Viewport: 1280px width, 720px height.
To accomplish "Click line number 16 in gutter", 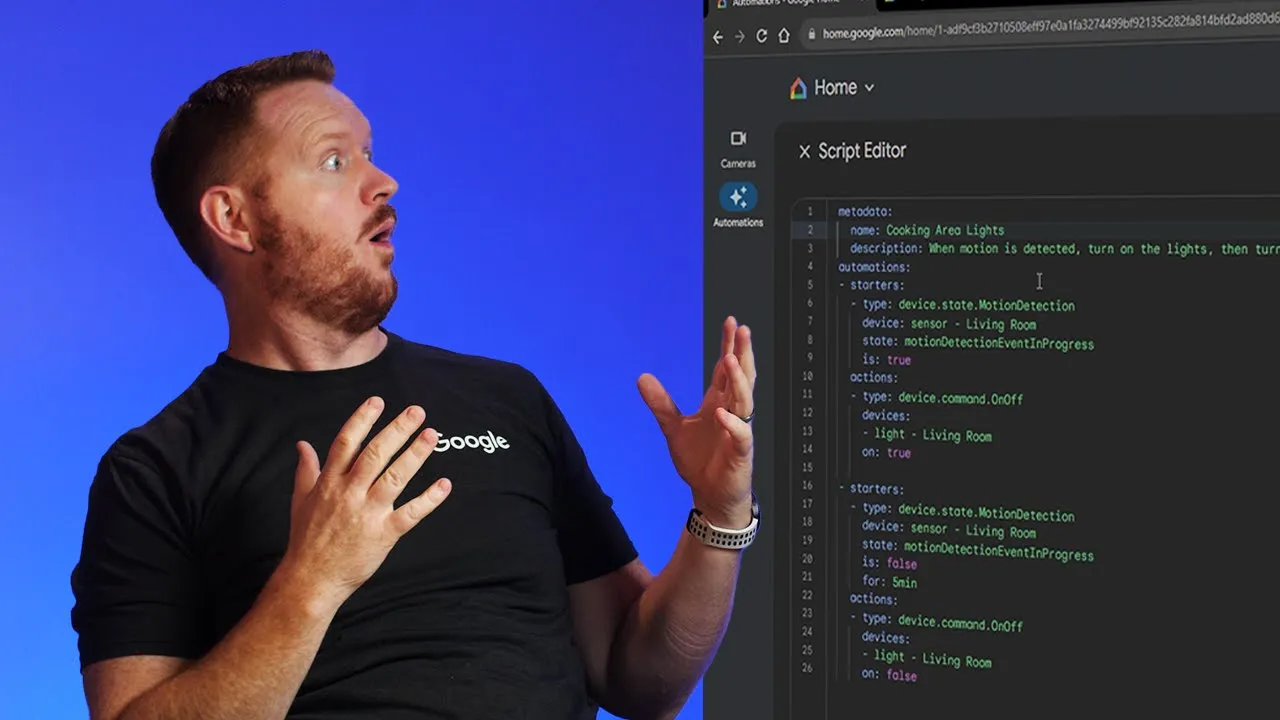I will click(807, 486).
